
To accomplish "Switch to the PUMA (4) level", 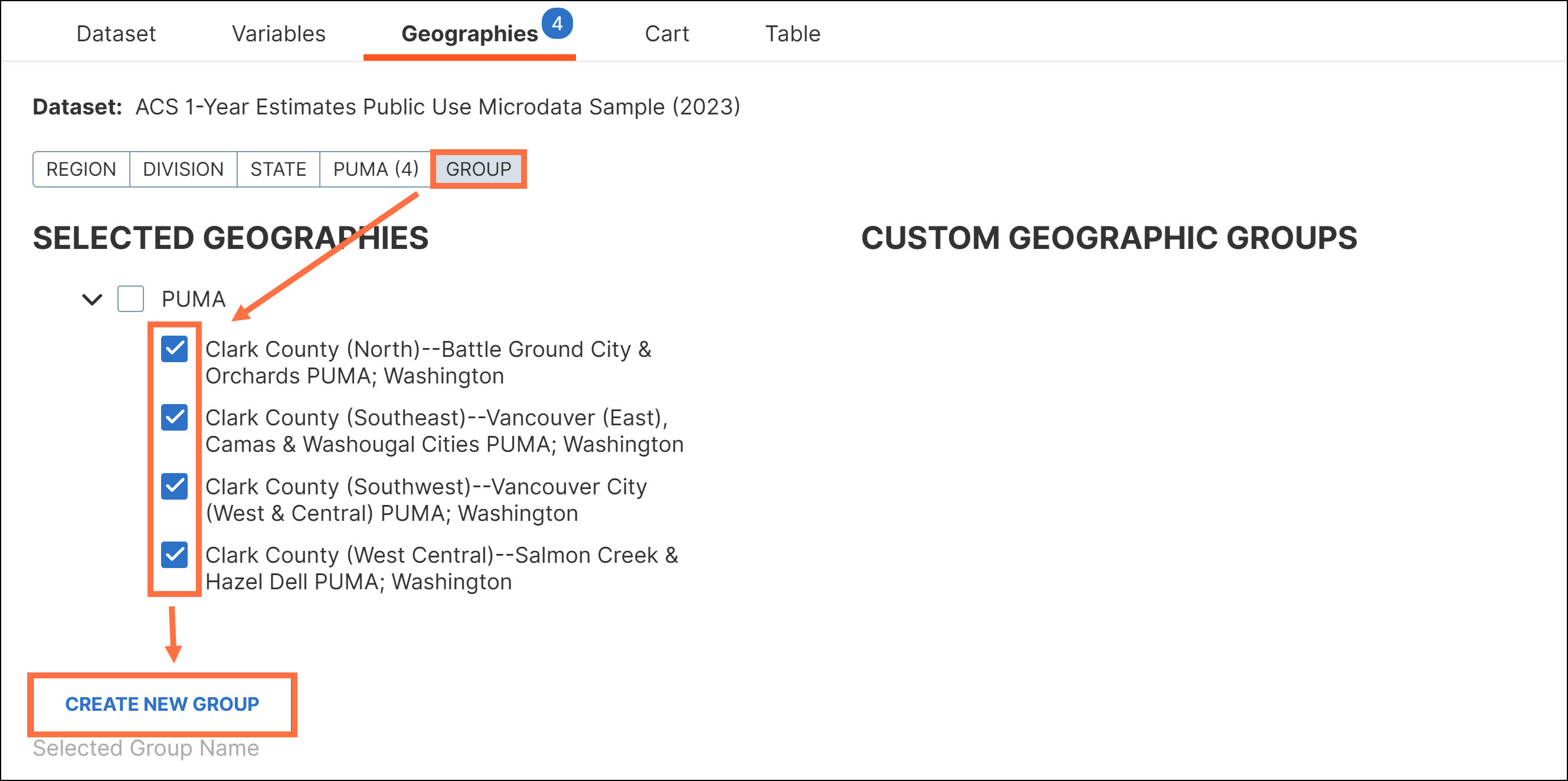I will point(375,169).
